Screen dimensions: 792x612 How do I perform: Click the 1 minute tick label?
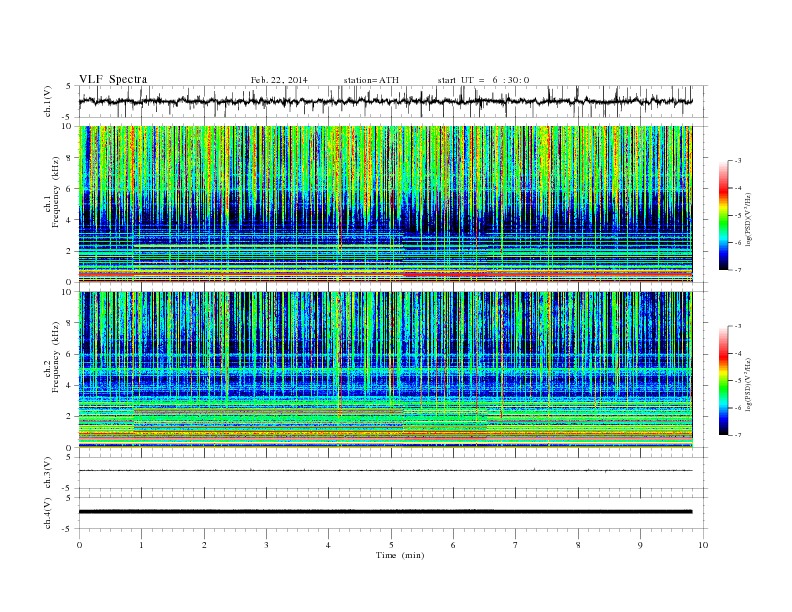pos(142,545)
